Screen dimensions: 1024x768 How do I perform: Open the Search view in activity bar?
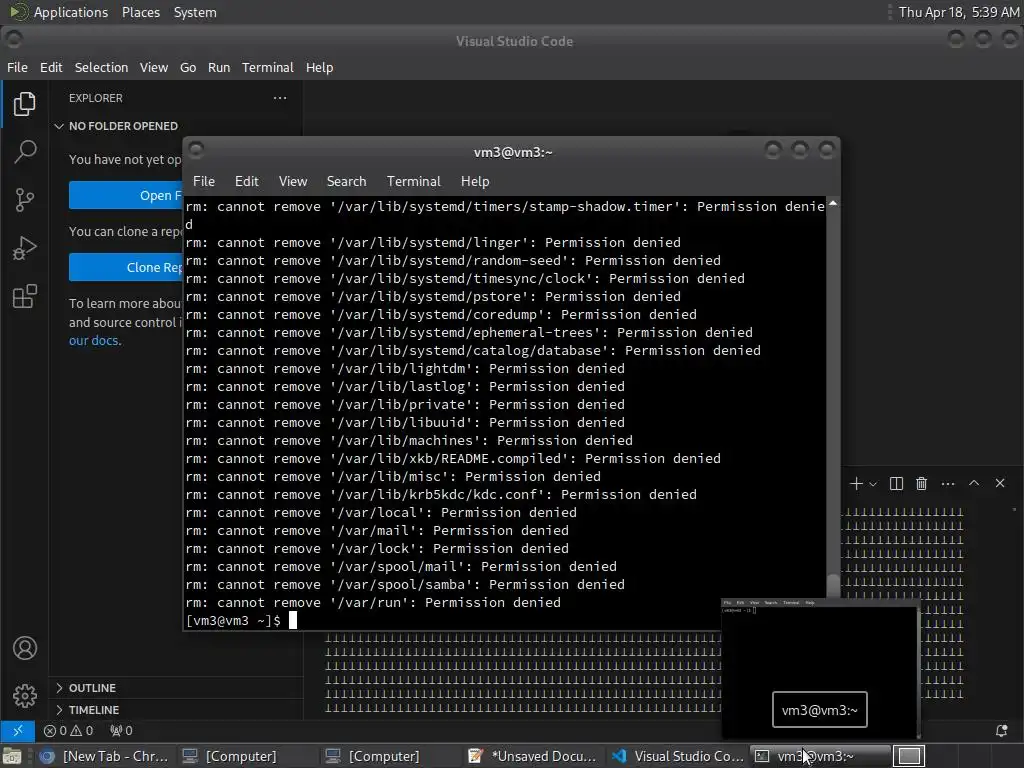tap(24, 152)
